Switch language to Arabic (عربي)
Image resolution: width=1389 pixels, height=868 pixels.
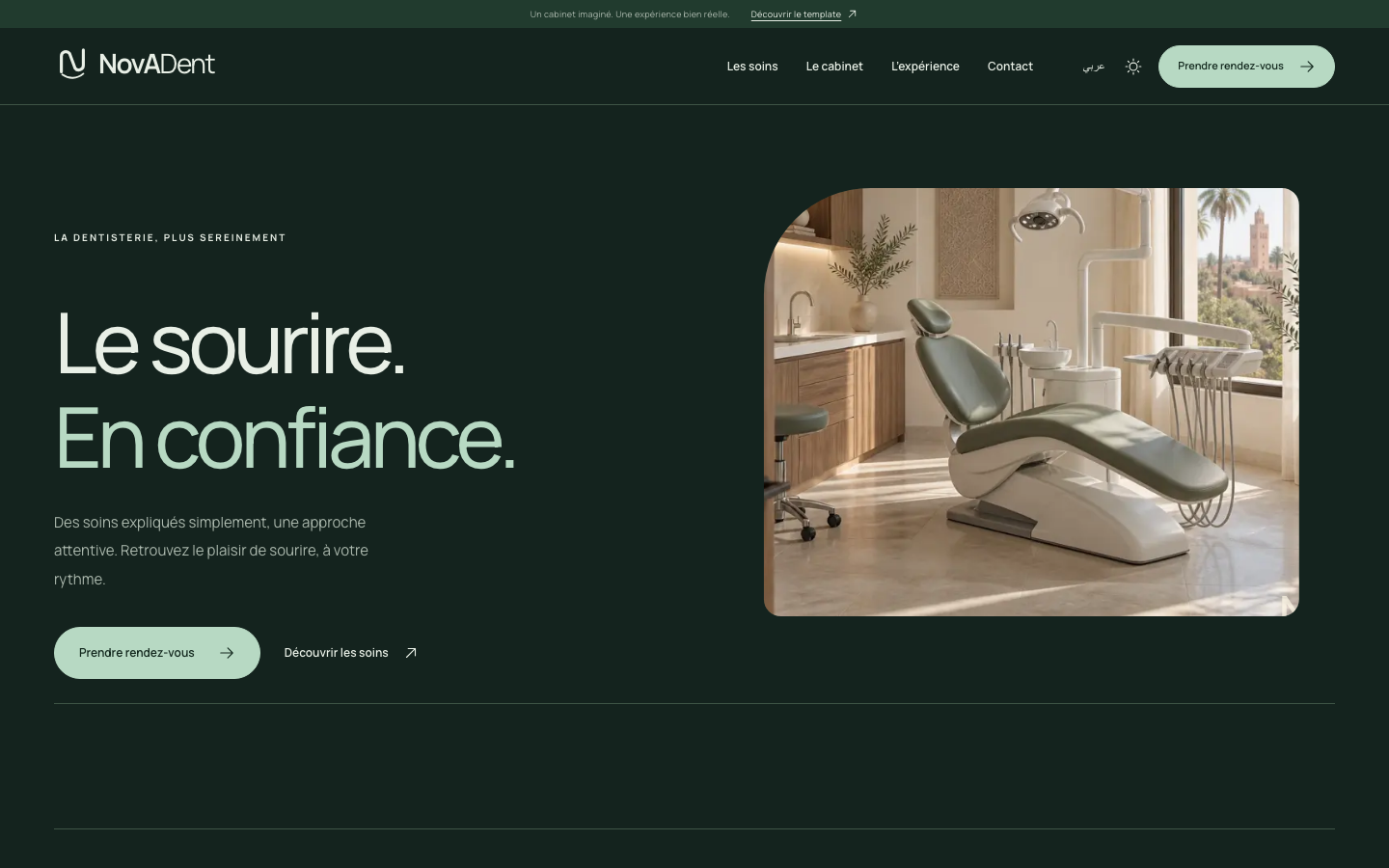pyautogui.click(x=1093, y=67)
